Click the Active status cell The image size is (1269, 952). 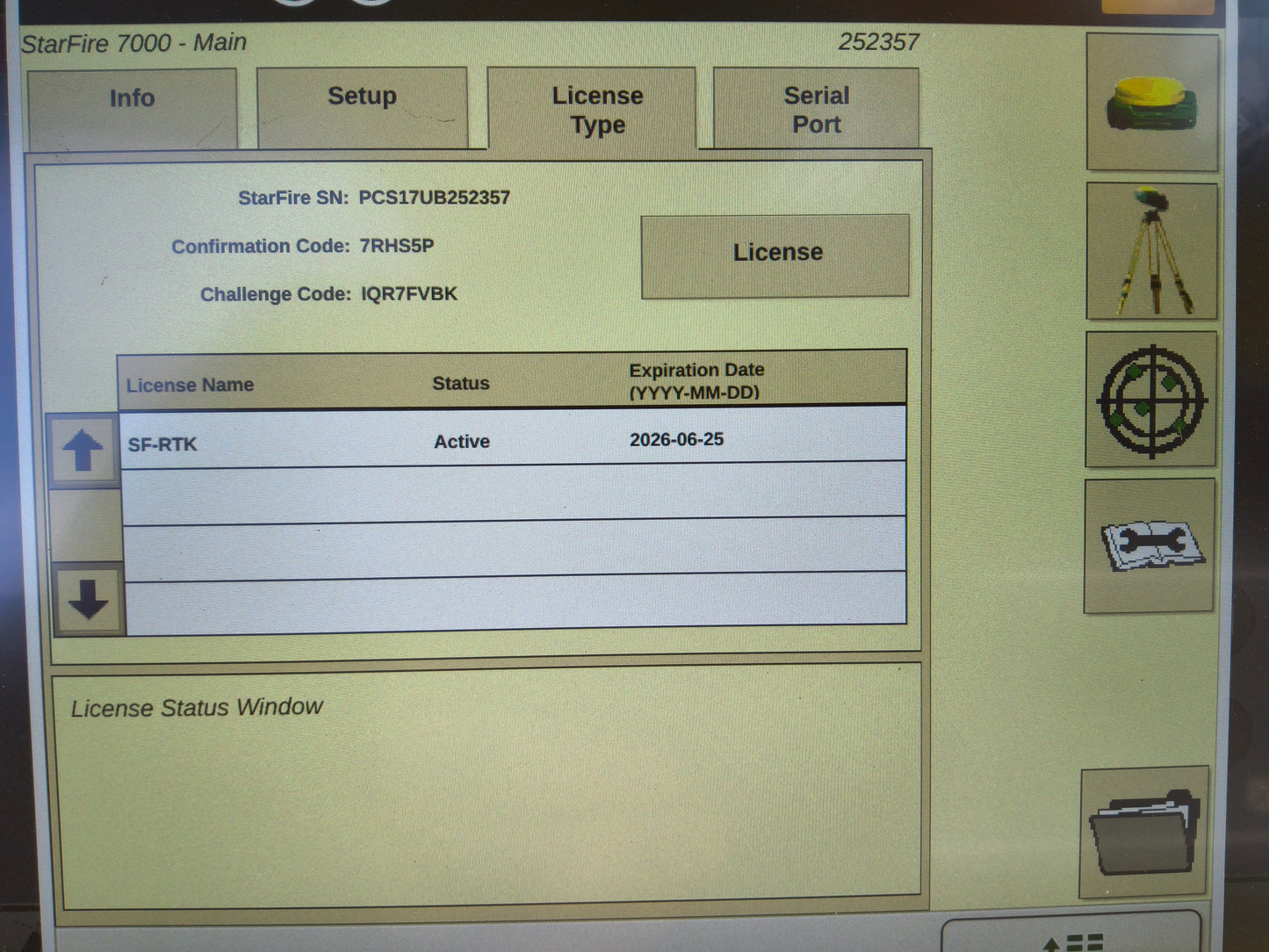click(462, 442)
